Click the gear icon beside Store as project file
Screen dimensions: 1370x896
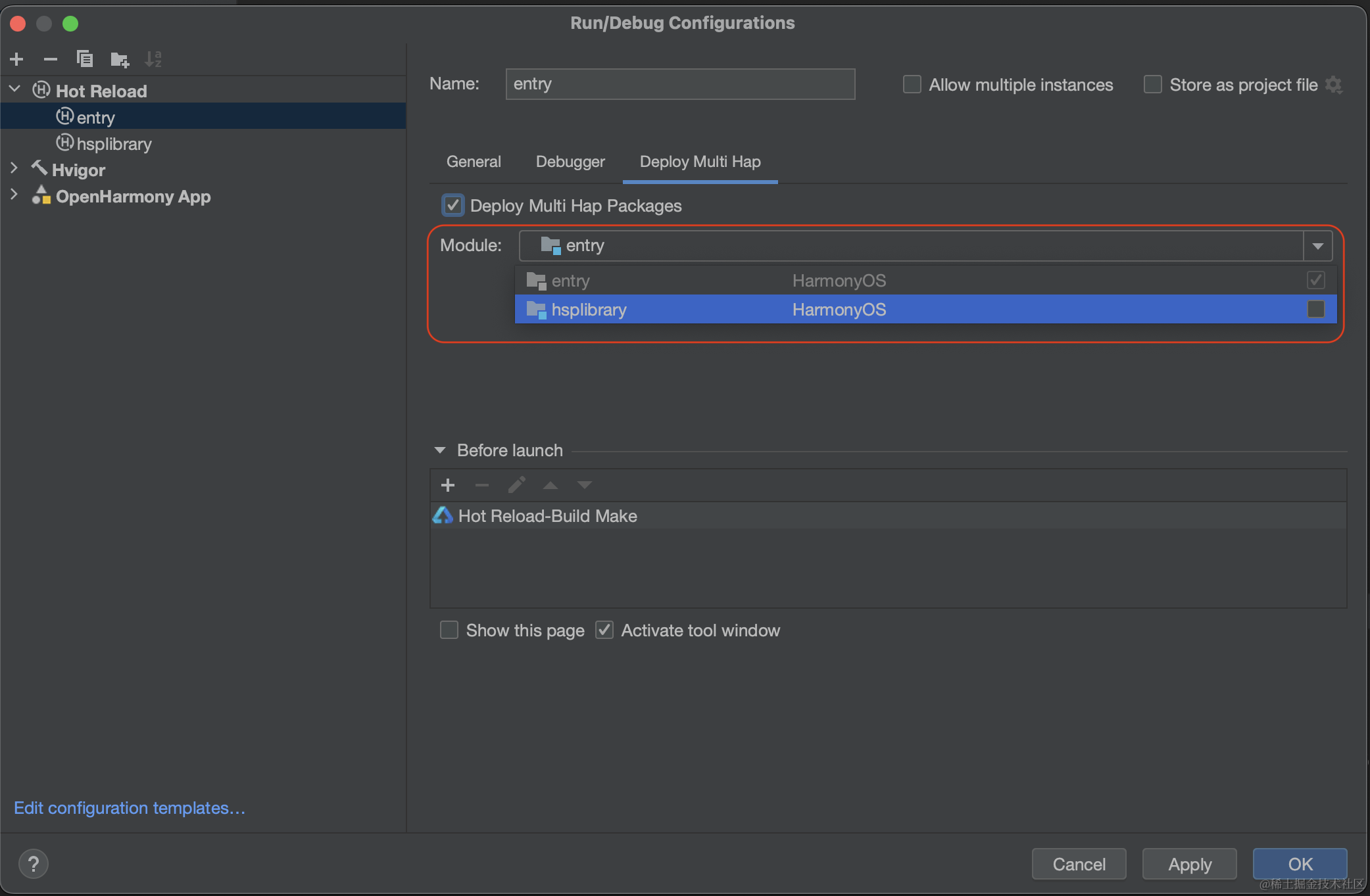1334,85
